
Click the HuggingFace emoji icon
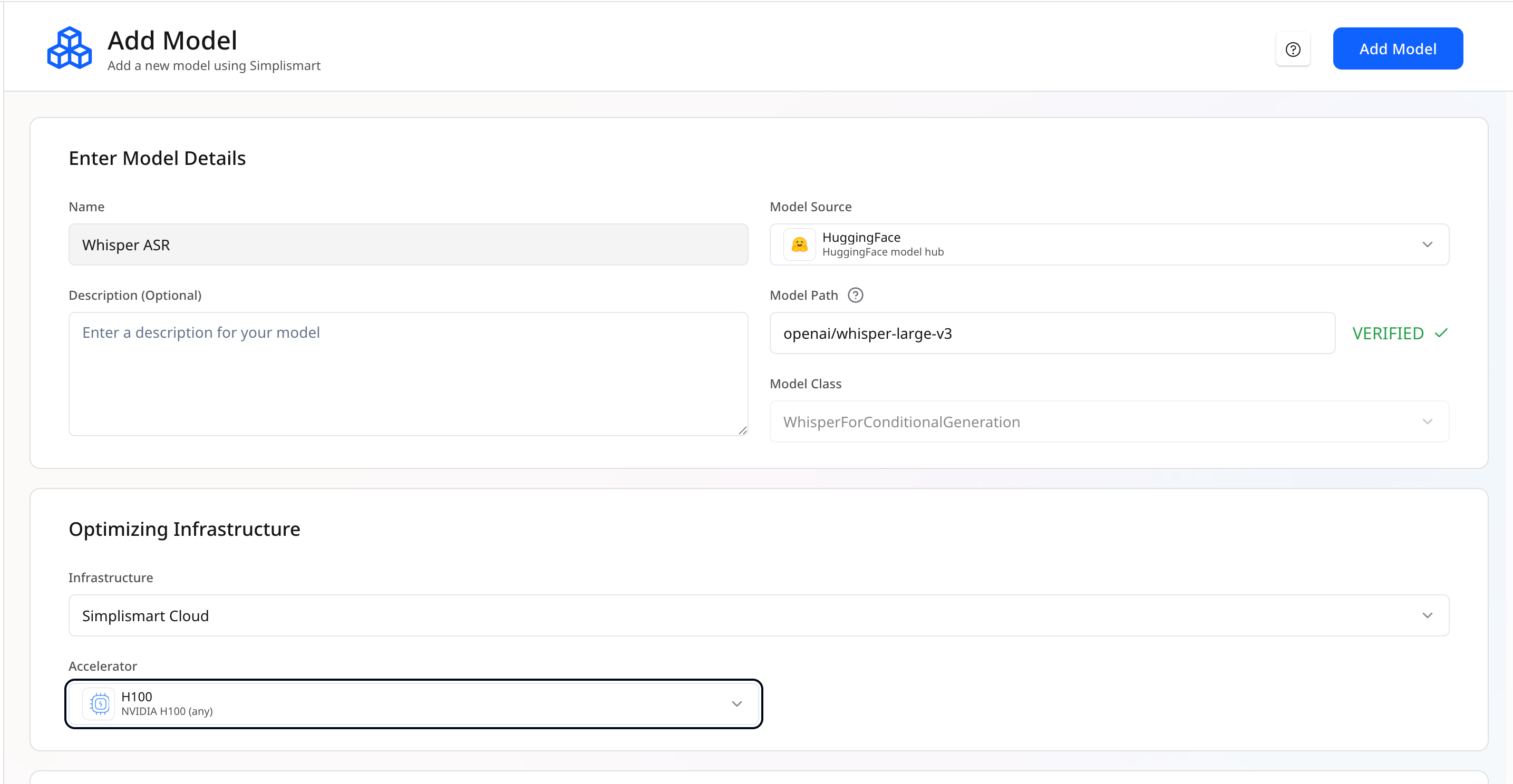pos(799,244)
